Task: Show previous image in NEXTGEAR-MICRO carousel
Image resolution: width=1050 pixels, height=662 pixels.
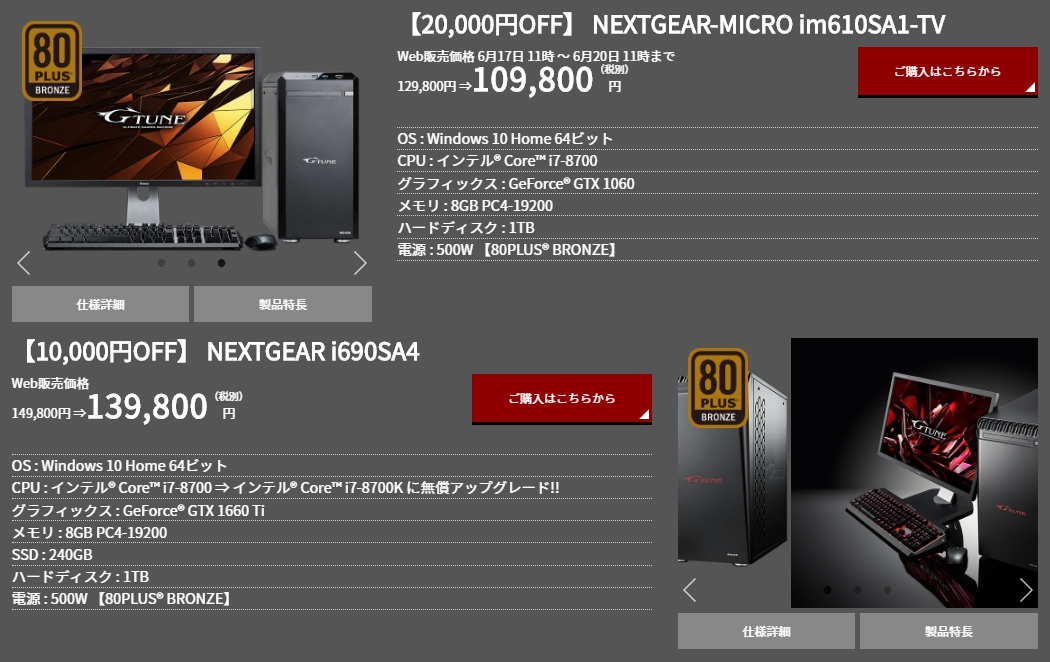Action: click(24, 263)
